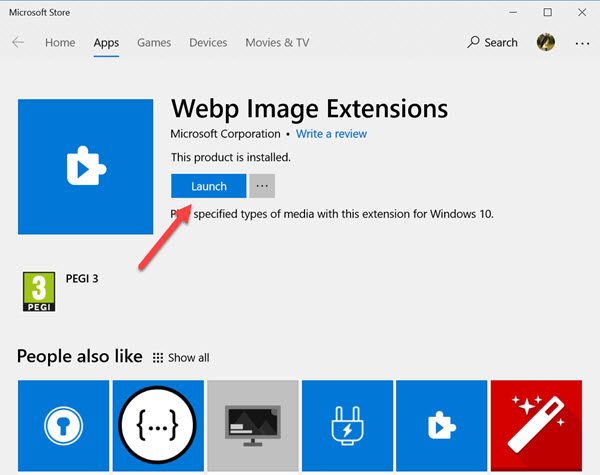Screen dimensions: 600x475
Task: Go back with the arrow icon
Action: click(18, 42)
